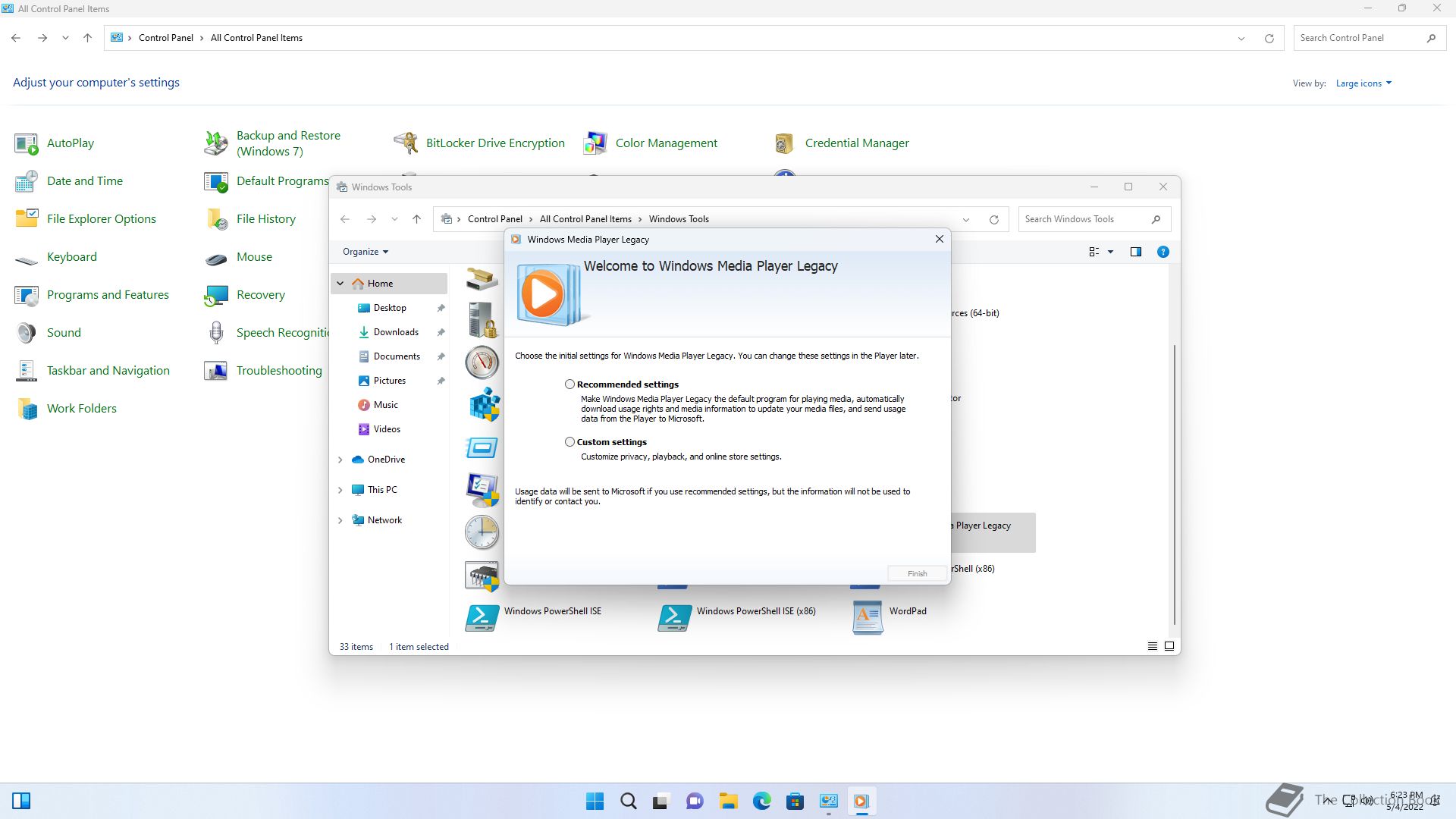
Task: Open Keyboard settings
Action: click(x=56, y=257)
